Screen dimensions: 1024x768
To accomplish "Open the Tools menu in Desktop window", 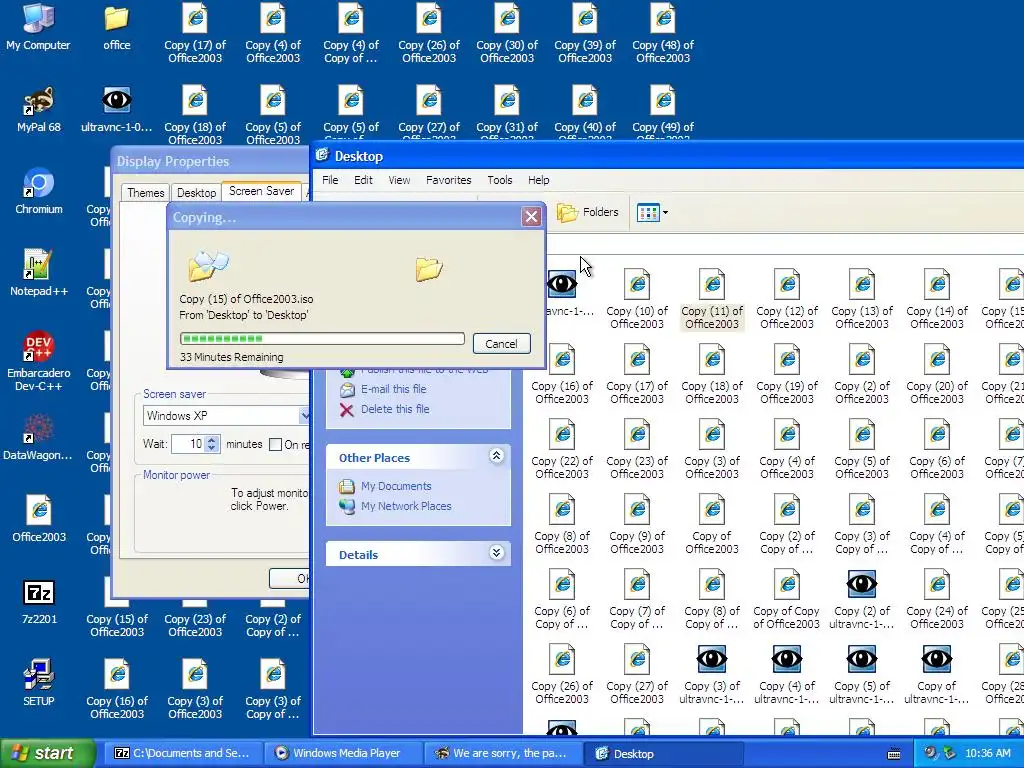I will (x=500, y=180).
